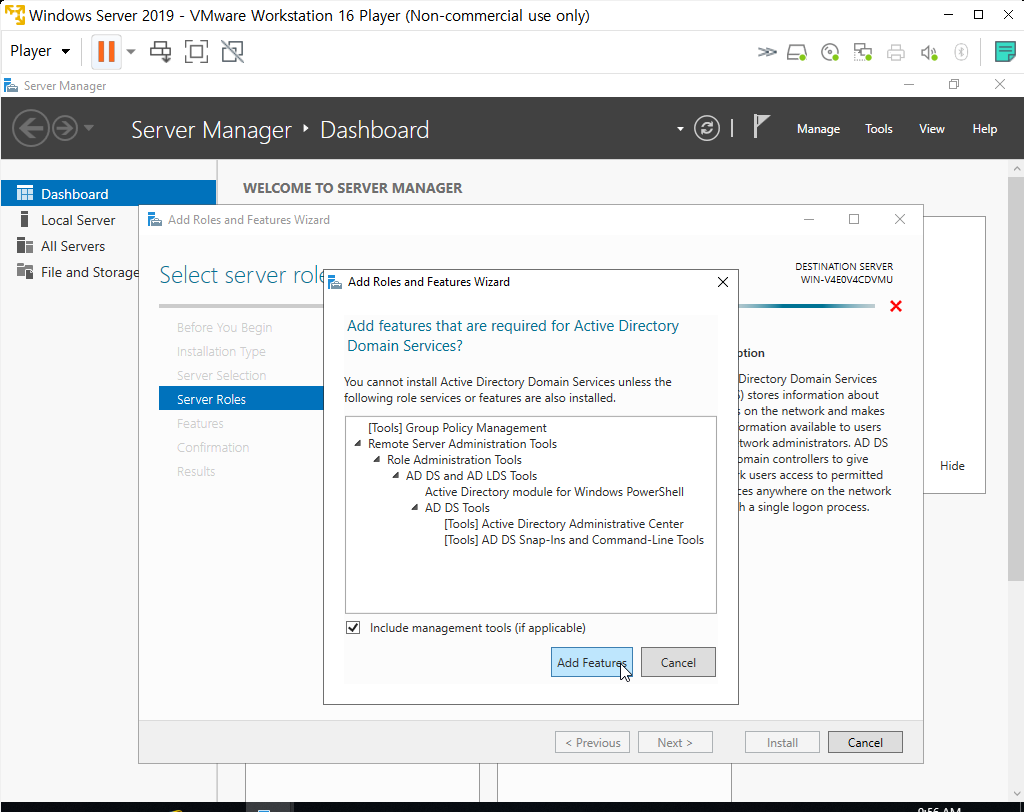Image resolution: width=1024 pixels, height=812 pixels.
Task: Cancel the required features dialog
Action: 678,662
